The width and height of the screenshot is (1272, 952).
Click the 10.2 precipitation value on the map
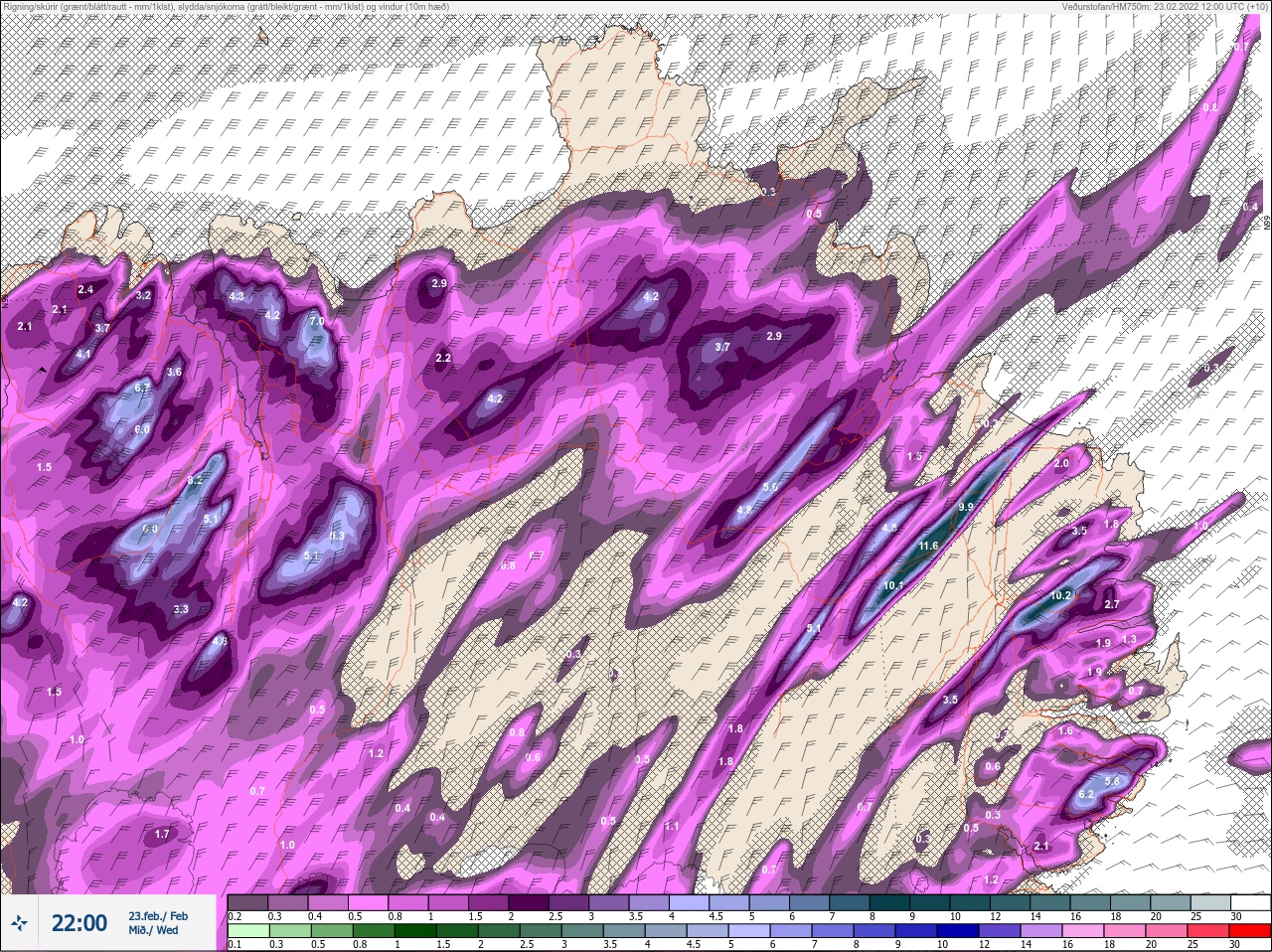point(1060,596)
